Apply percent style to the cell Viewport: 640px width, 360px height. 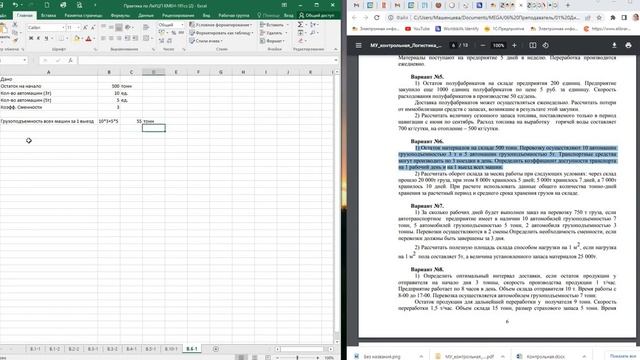[x=173, y=33]
